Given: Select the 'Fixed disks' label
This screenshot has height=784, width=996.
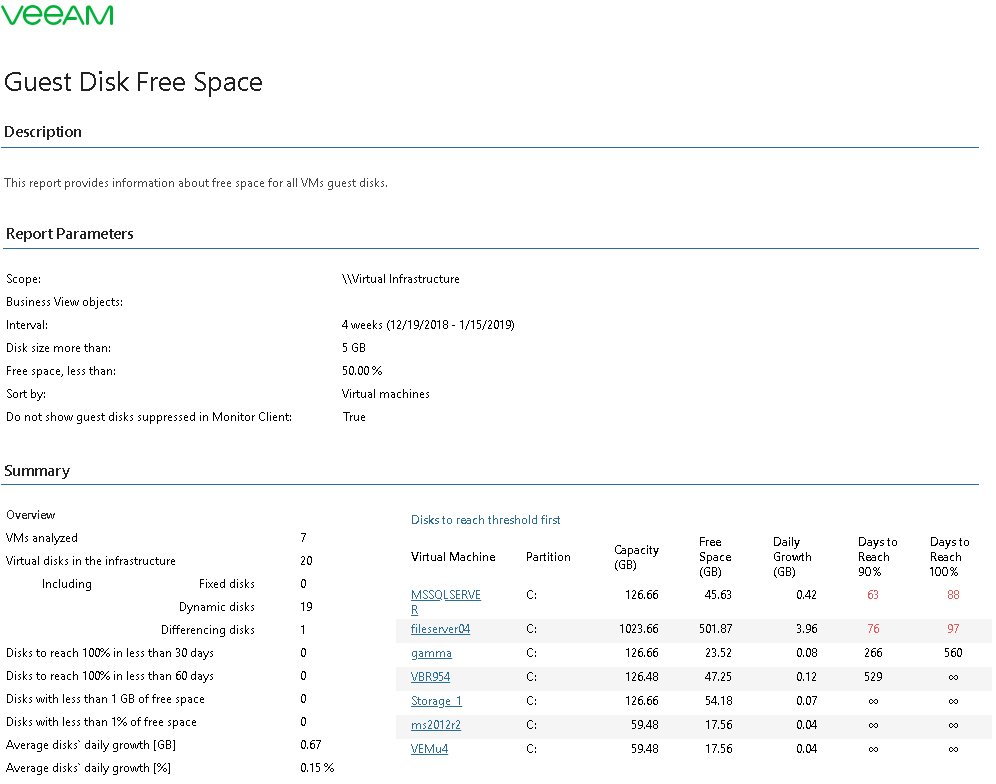Looking at the screenshot, I should click(227, 583).
